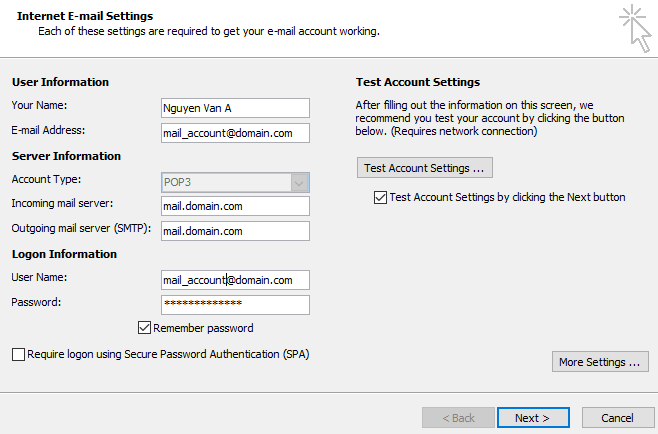Cancel the e-mail account setup
Viewport: 658px width, 434px height.
(x=618, y=418)
